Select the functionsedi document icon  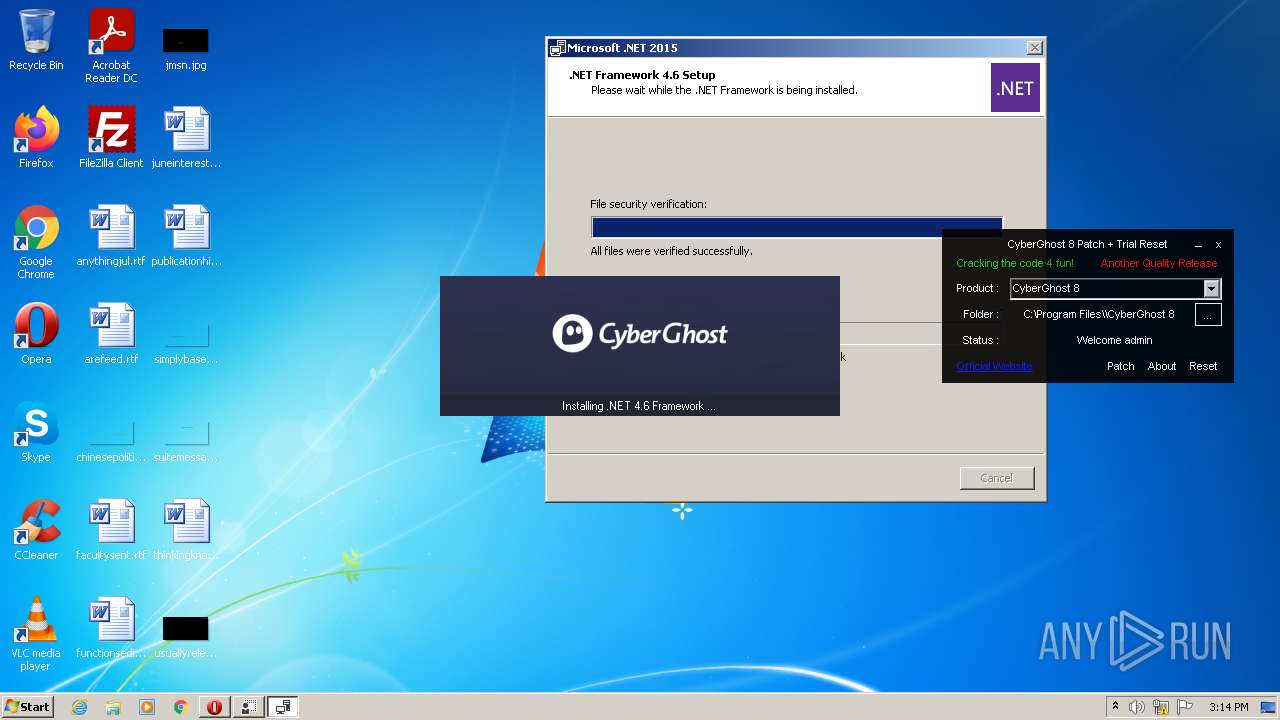[111, 627]
